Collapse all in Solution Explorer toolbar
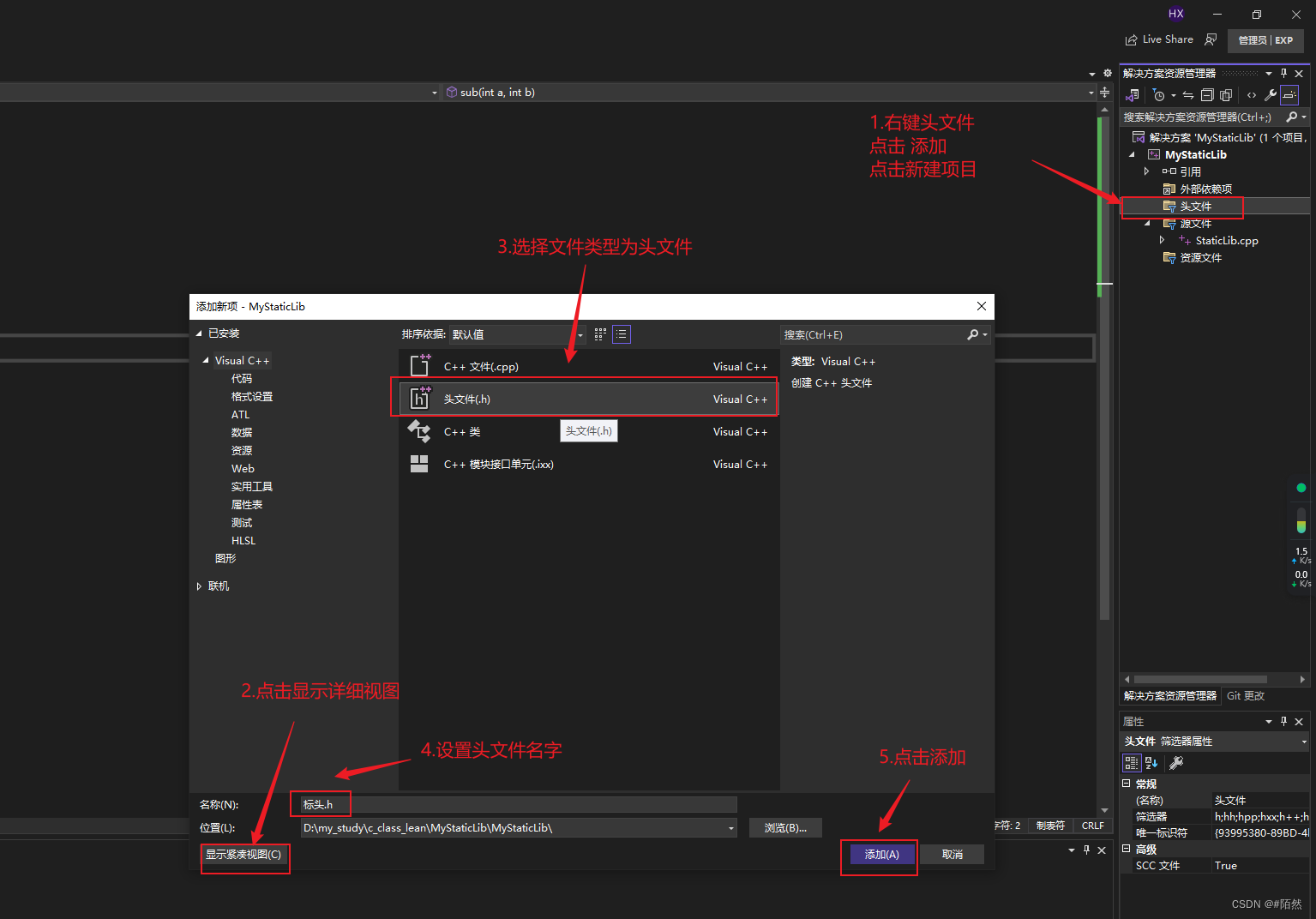Image resolution: width=1316 pixels, height=919 pixels. tap(1207, 95)
